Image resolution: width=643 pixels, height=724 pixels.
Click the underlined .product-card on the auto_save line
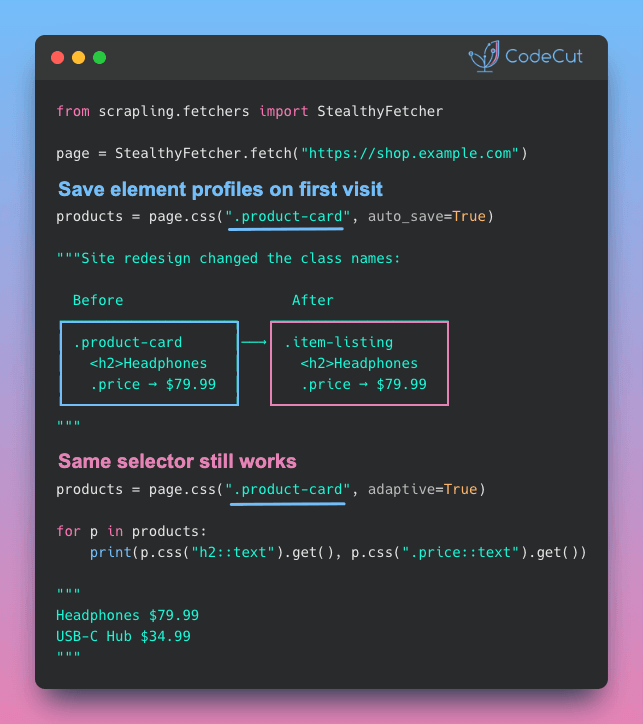tap(286, 216)
